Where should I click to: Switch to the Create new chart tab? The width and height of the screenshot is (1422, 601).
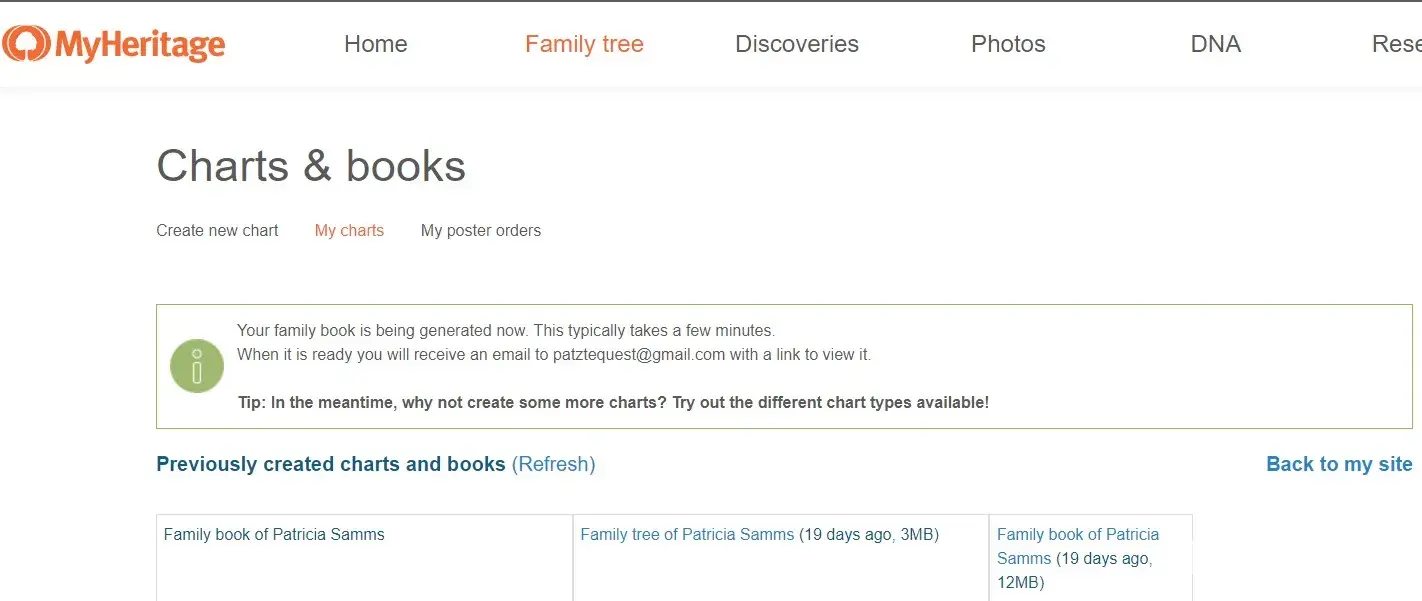tap(217, 230)
